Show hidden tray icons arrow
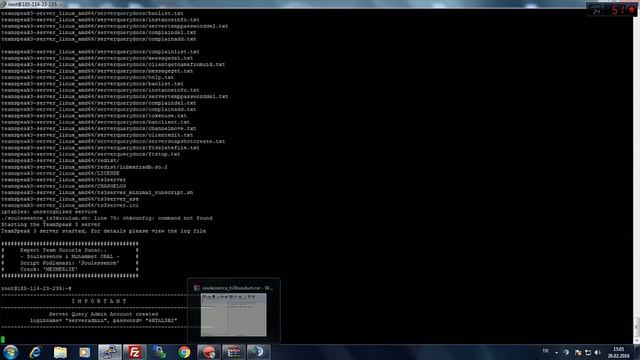Image resolution: width=640 pixels, height=360 pixels. click(556, 352)
